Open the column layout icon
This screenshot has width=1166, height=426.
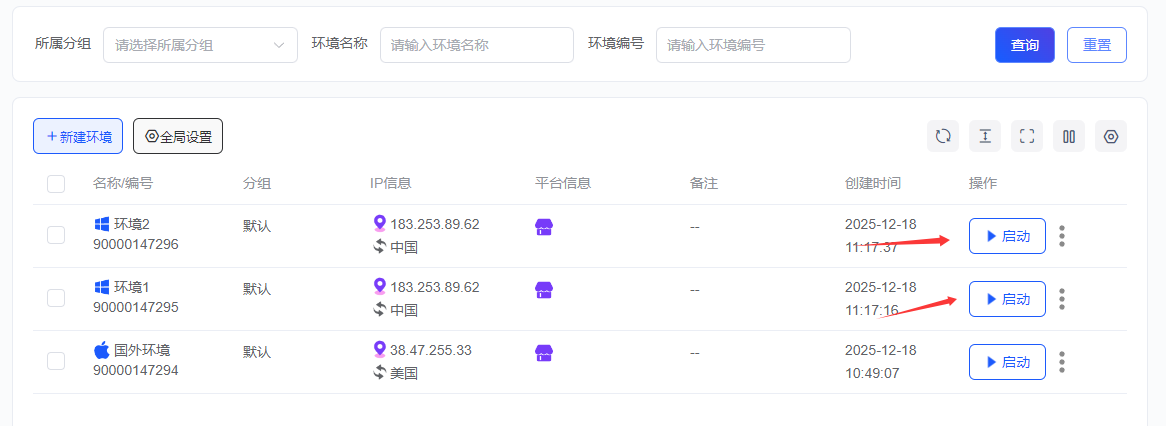[1069, 136]
